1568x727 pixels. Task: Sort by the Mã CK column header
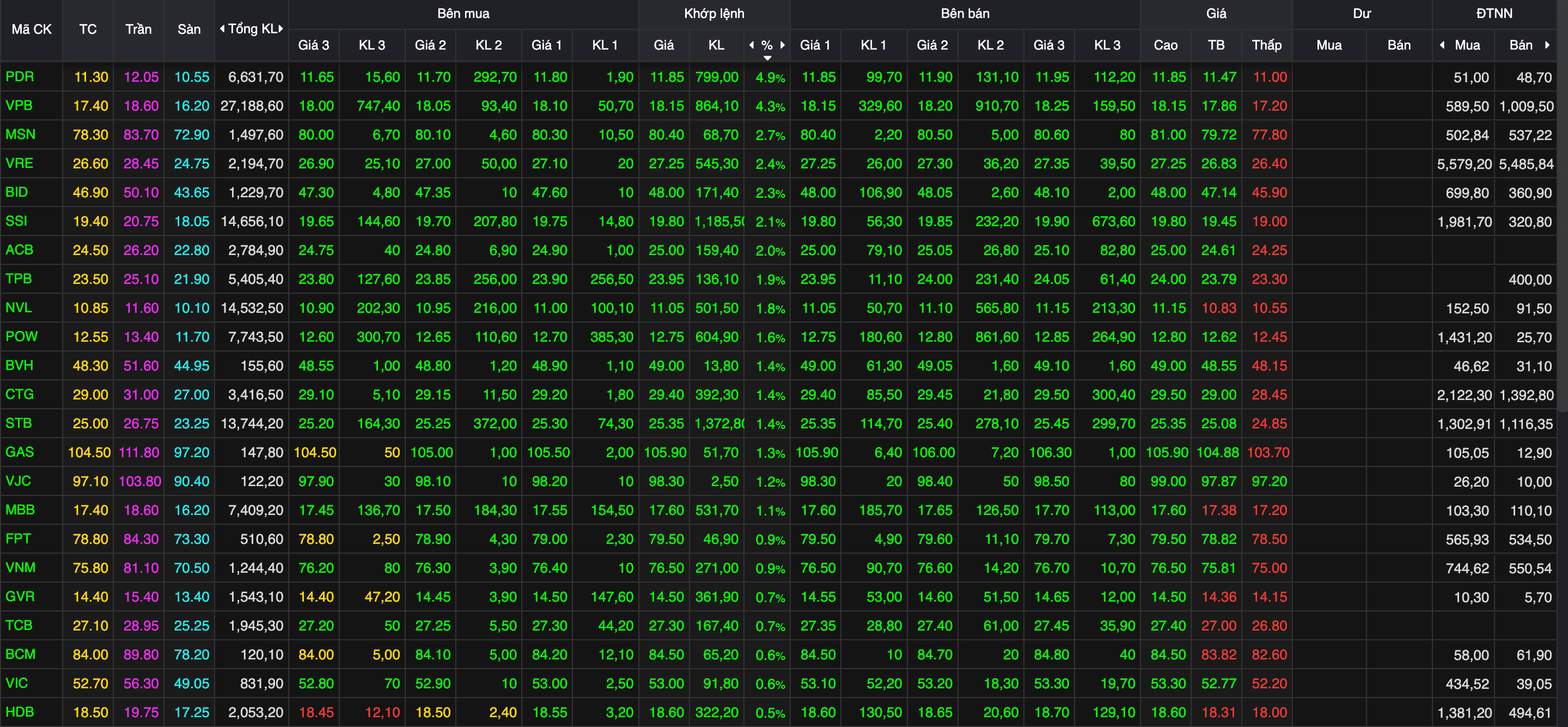[x=32, y=29]
